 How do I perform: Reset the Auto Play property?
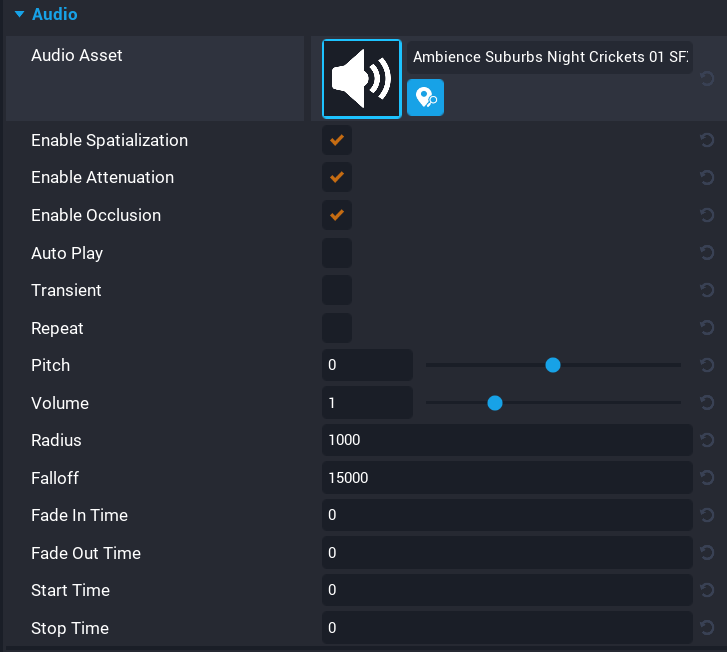pyautogui.click(x=707, y=253)
